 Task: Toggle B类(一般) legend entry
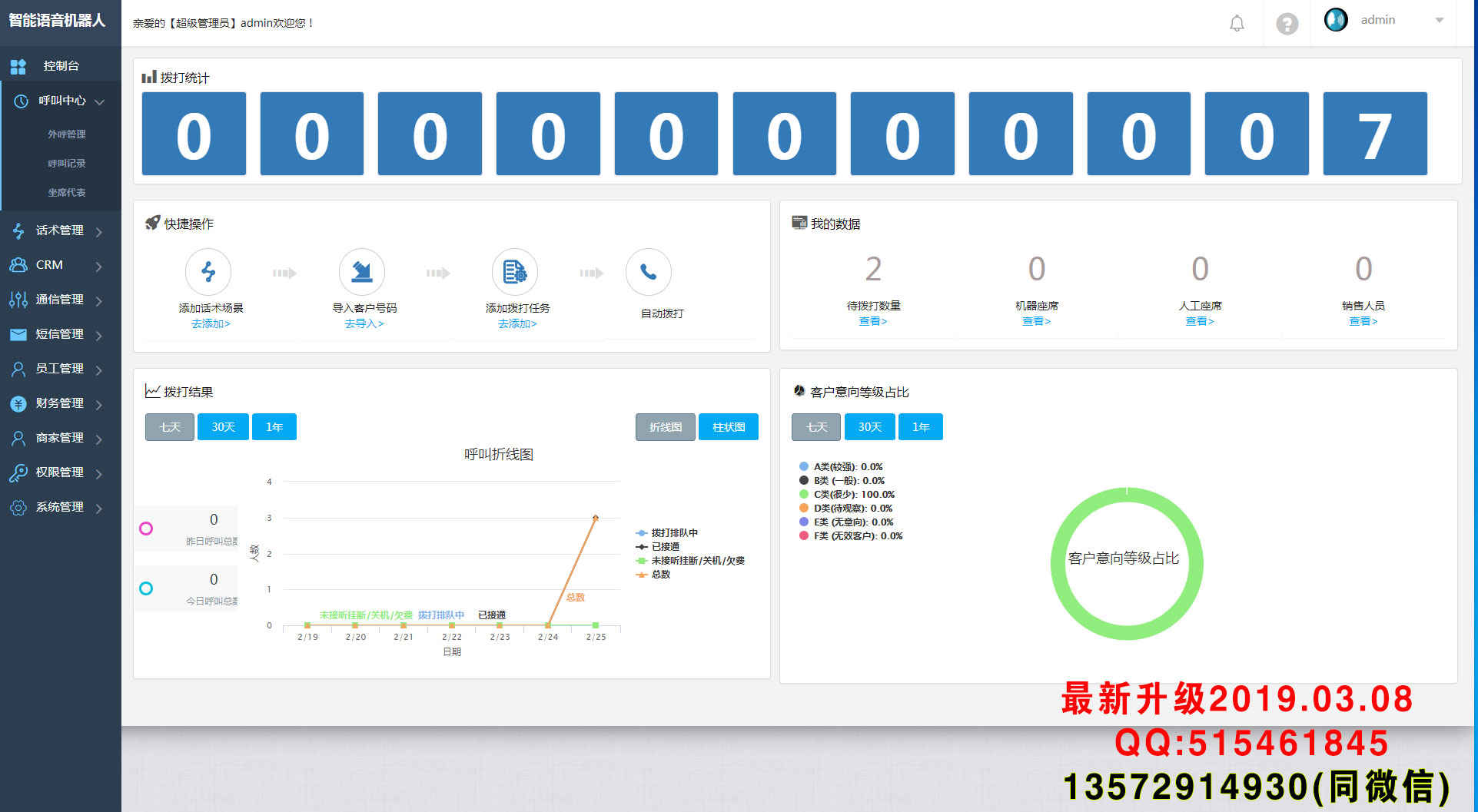[x=842, y=480]
